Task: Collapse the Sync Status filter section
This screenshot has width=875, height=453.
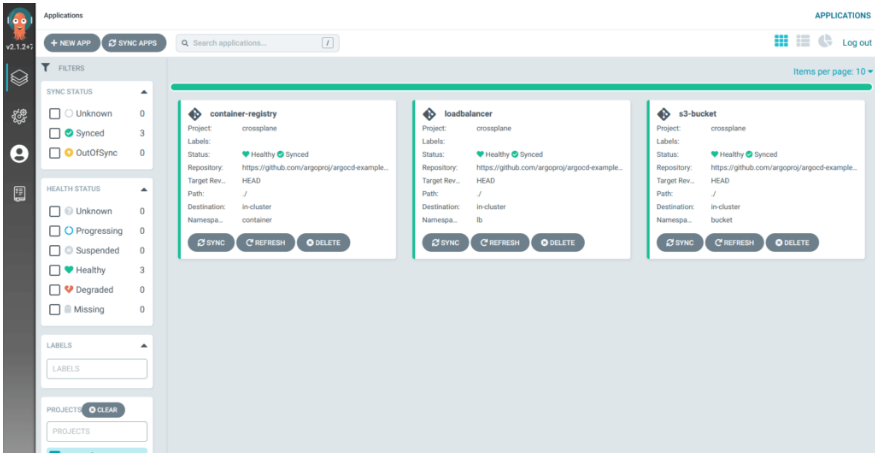Action: click(x=142, y=91)
